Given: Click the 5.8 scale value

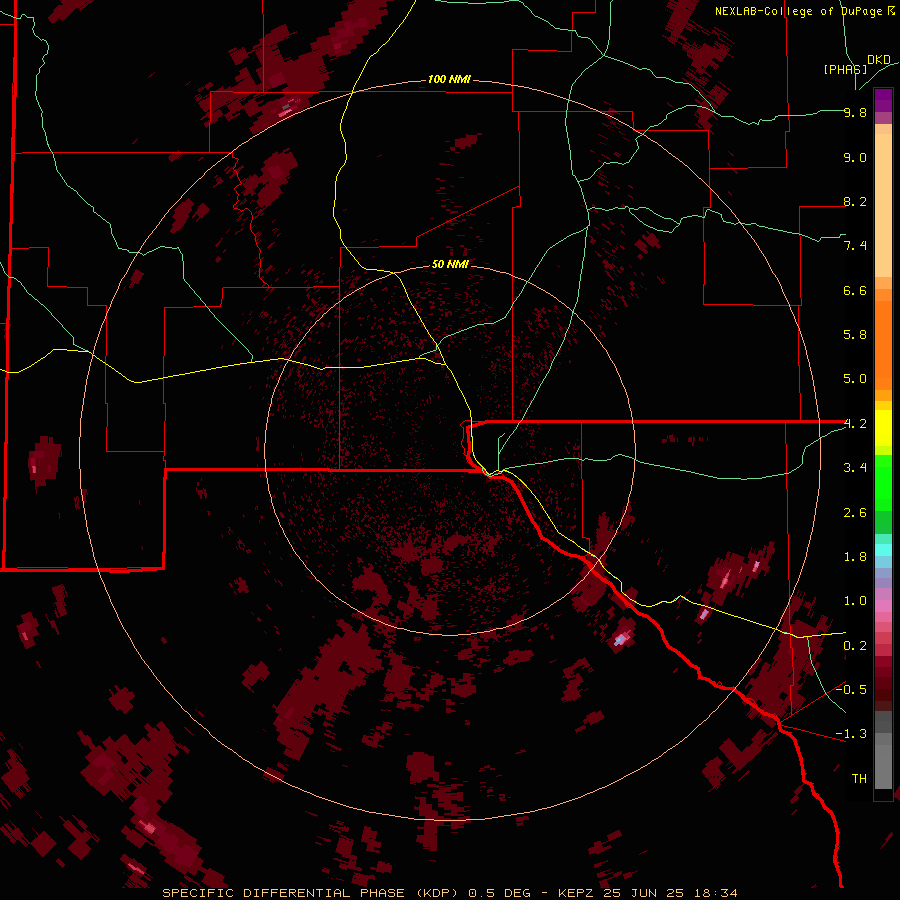Looking at the screenshot, I should click(855, 335).
